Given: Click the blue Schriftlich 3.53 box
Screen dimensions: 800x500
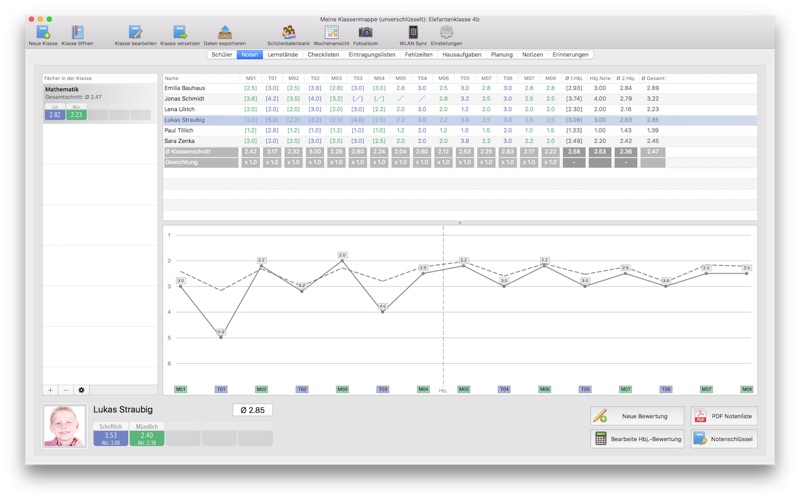Looking at the screenshot, I should (111, 438).
